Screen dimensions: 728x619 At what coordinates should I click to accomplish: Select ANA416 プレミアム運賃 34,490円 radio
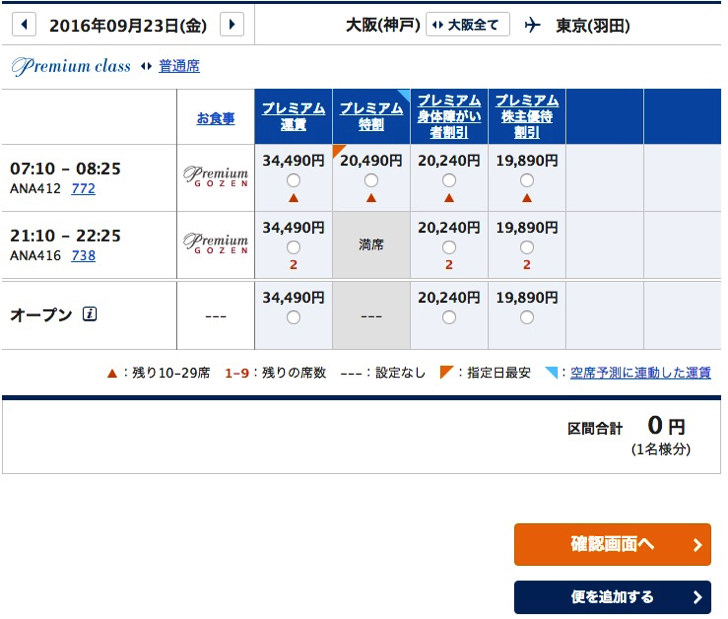click(293, 248)
